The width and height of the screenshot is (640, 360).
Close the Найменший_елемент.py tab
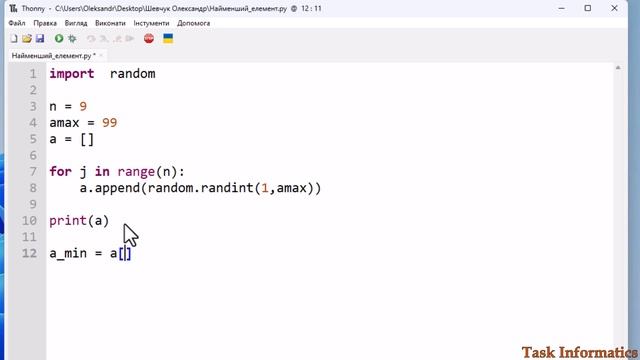(x=101, y=56)
